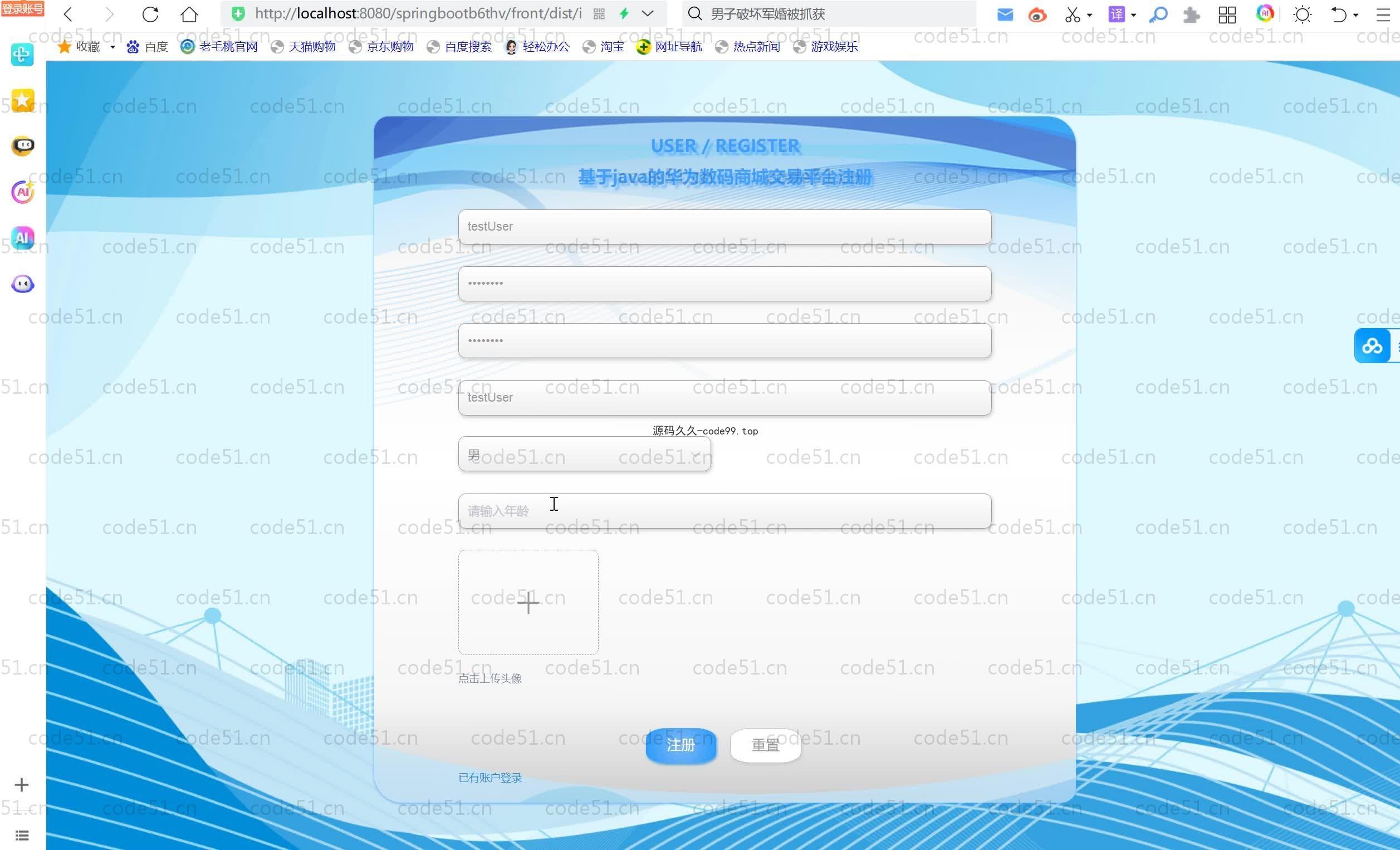
Task: Open the QR code icon in address bar
Action: click(599, 14)
